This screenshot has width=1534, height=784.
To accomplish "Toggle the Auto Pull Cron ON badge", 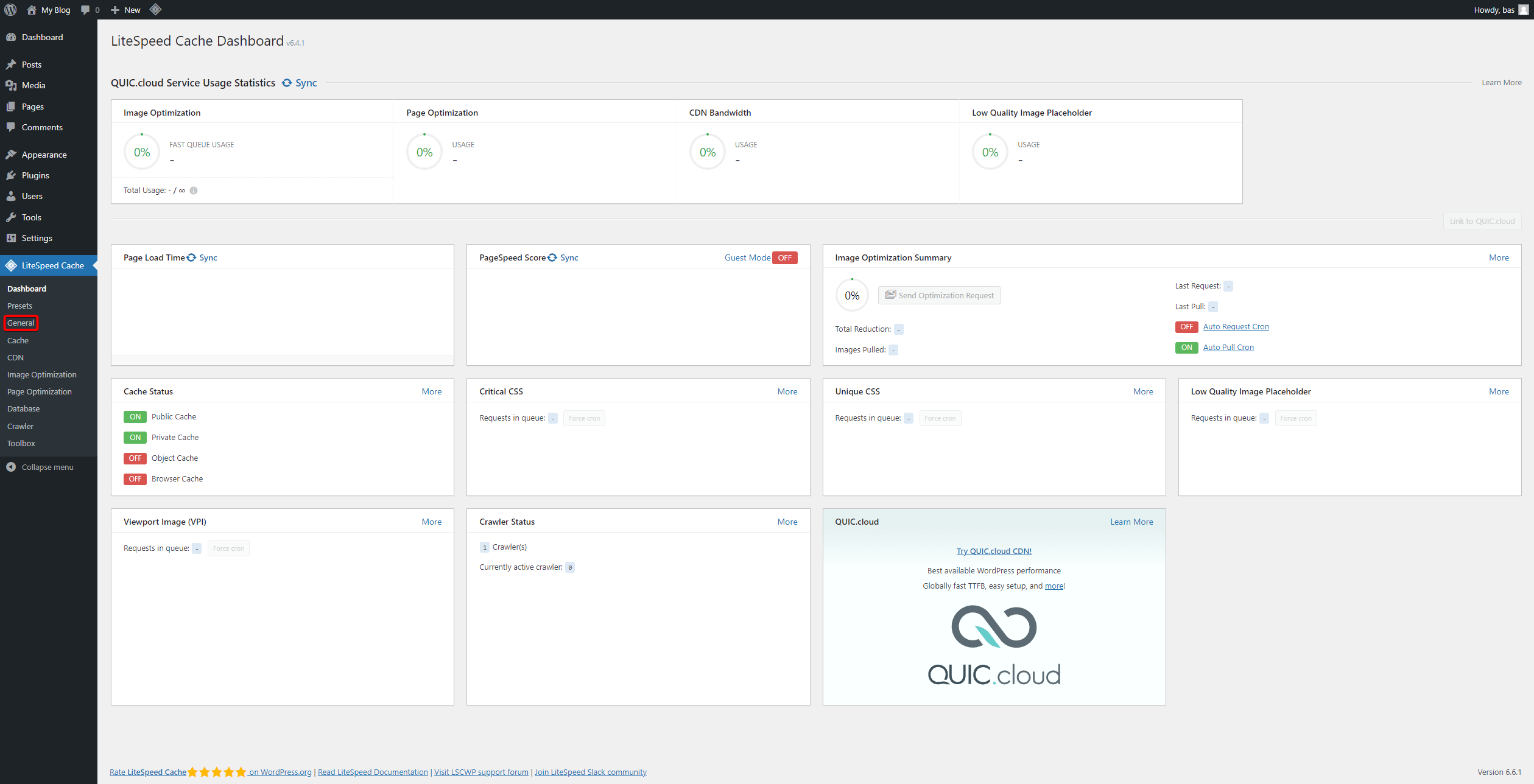I will coord(1186,348).
